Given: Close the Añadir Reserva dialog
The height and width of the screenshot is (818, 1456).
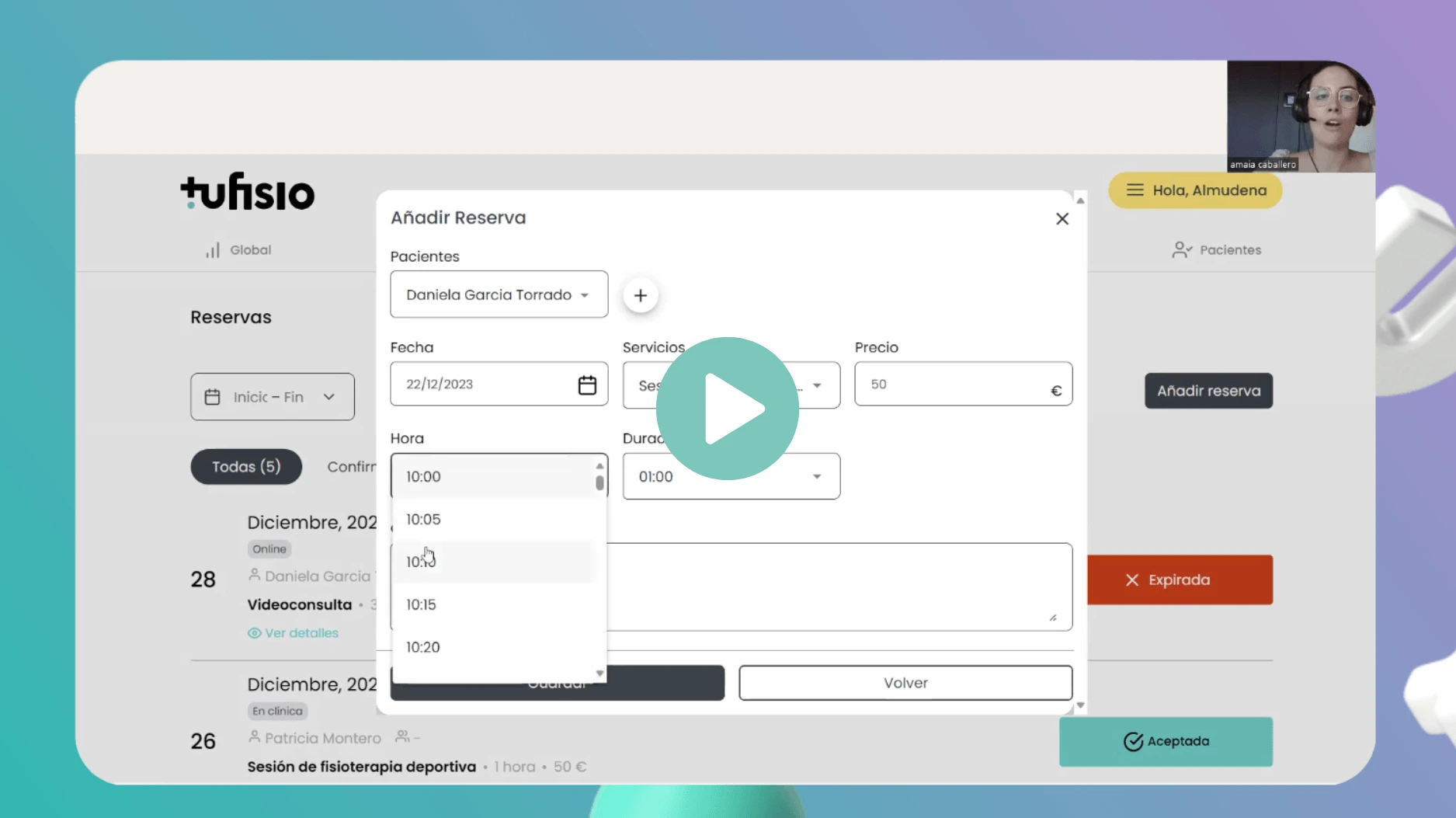Looking at the screenshot, I should coord(1062,219).
